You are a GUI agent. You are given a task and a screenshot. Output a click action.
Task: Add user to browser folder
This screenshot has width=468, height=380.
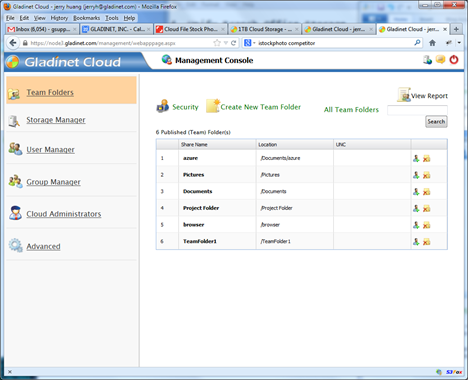[416, 225]
